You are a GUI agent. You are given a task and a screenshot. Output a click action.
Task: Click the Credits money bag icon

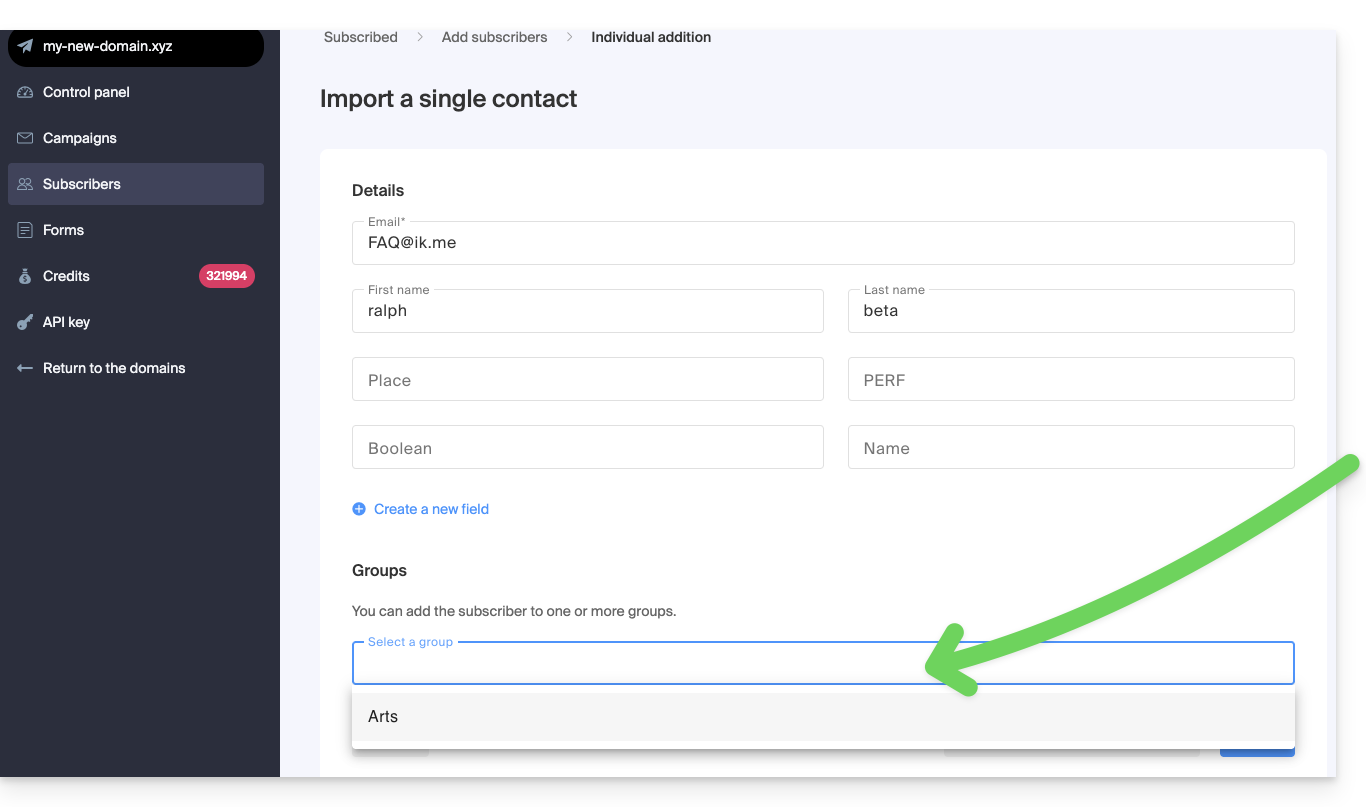(26, 276)
